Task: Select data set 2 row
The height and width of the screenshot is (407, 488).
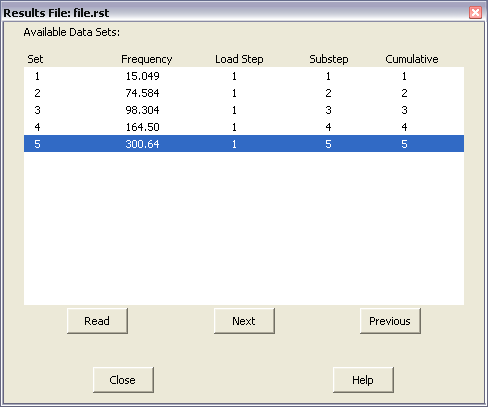Action: 244,93
